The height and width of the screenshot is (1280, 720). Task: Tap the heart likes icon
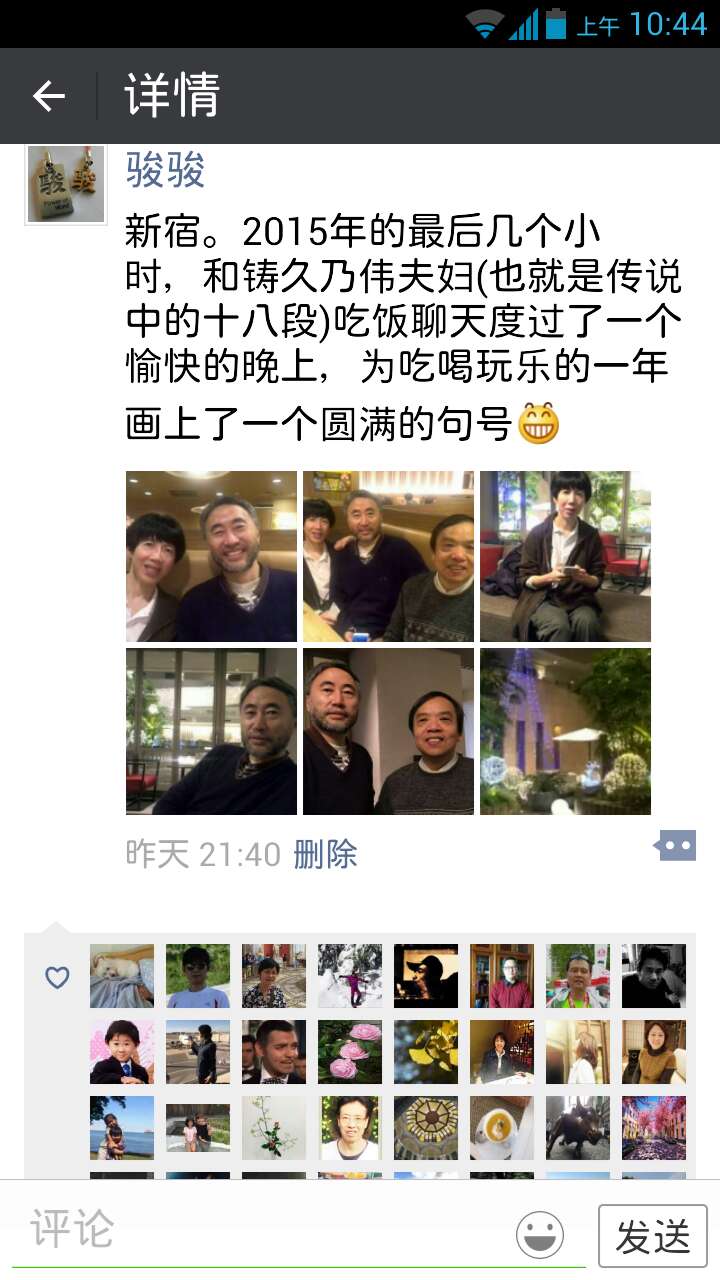pos(57,978)
